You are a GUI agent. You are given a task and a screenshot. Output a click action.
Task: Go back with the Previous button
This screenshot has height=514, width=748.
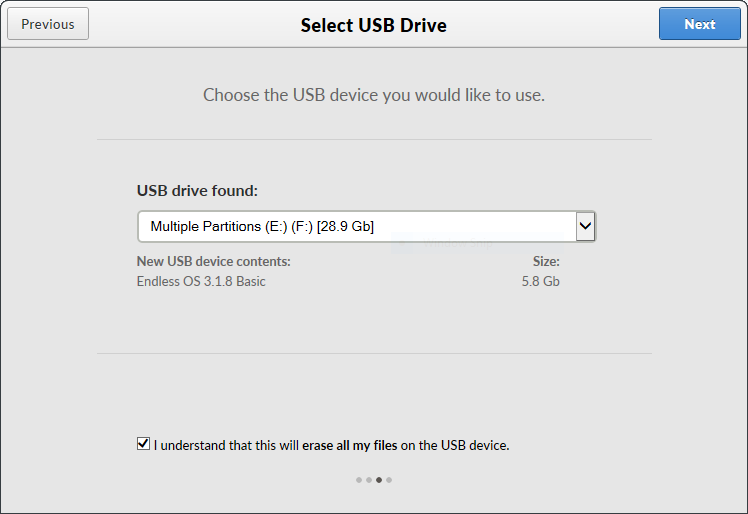48,24
